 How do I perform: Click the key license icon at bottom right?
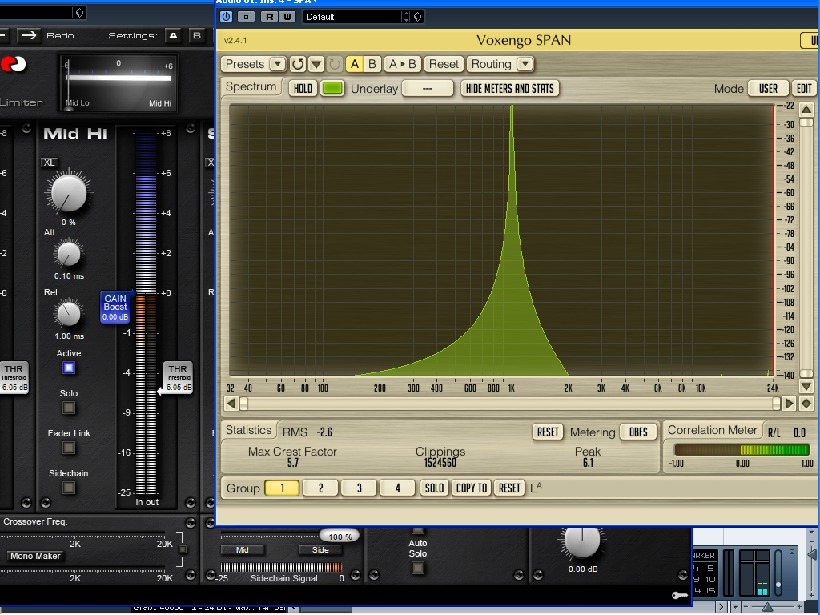click(x=680, y=595)
